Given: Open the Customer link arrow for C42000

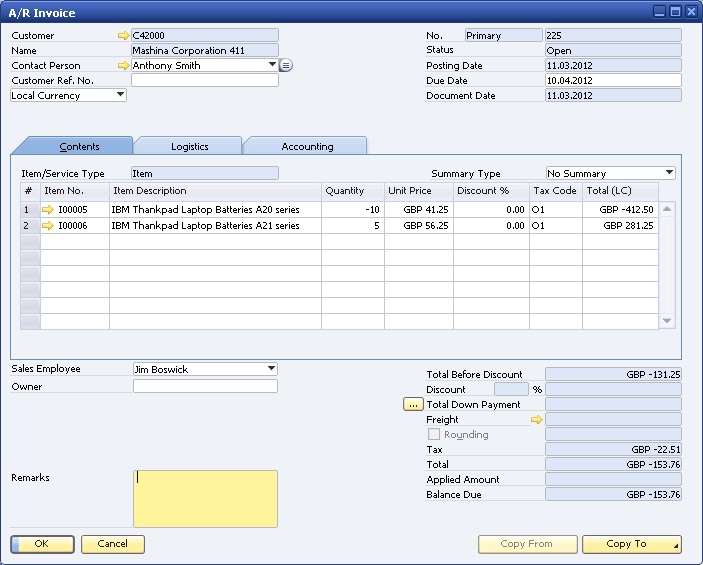Looking at the screenshot, I should pos(123,35).
